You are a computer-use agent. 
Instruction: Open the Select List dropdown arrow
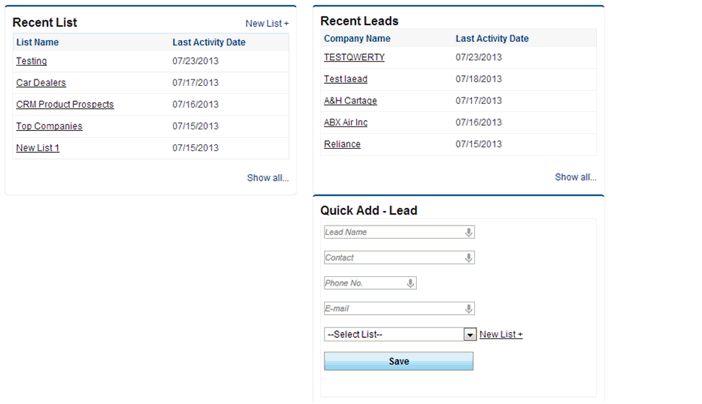tap(470, 335)
